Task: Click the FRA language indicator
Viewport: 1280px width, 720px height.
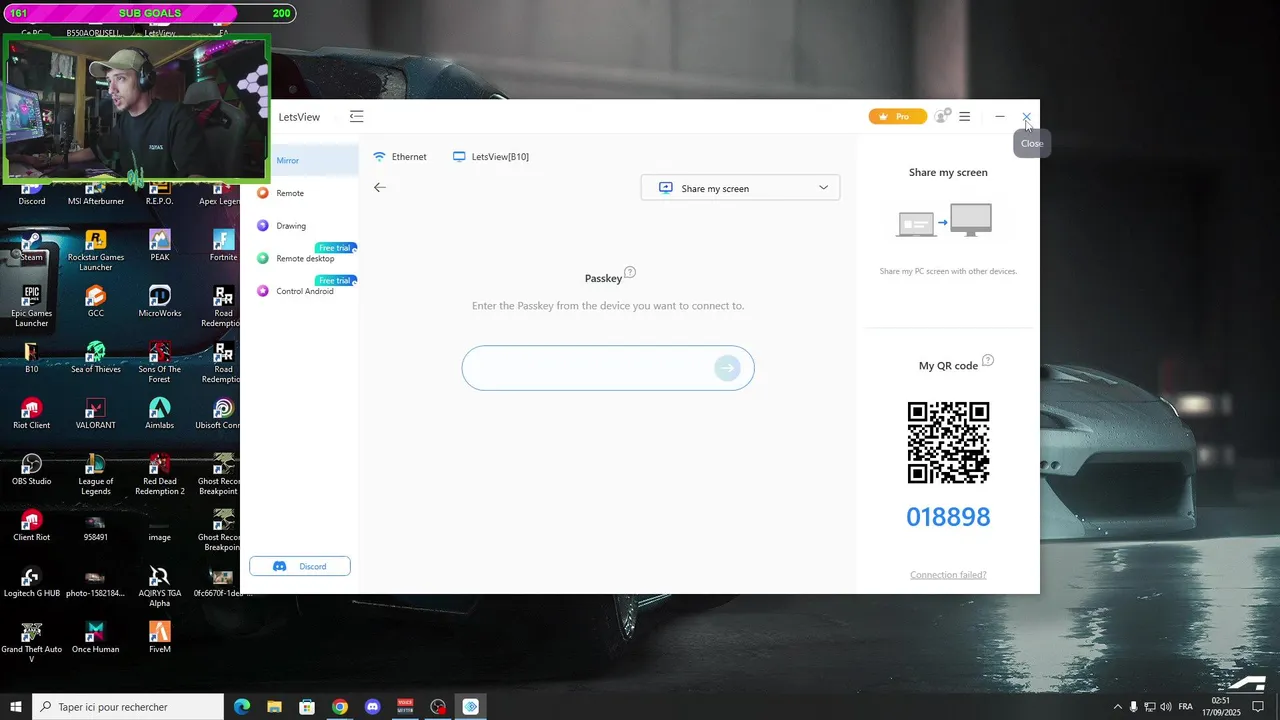Action: (x=1186, y=707)
